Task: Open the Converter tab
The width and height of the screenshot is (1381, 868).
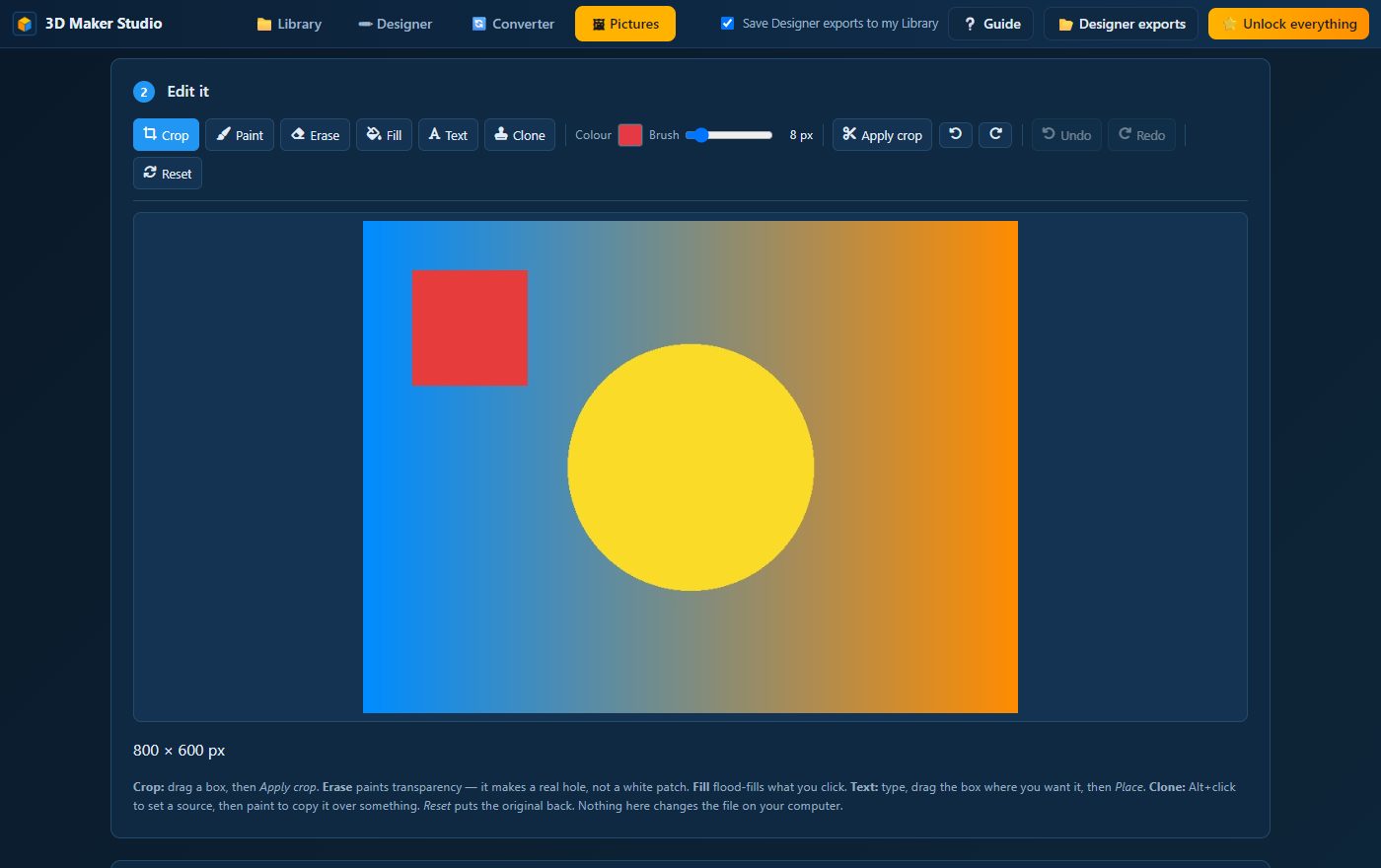Action: coord(513,24)
